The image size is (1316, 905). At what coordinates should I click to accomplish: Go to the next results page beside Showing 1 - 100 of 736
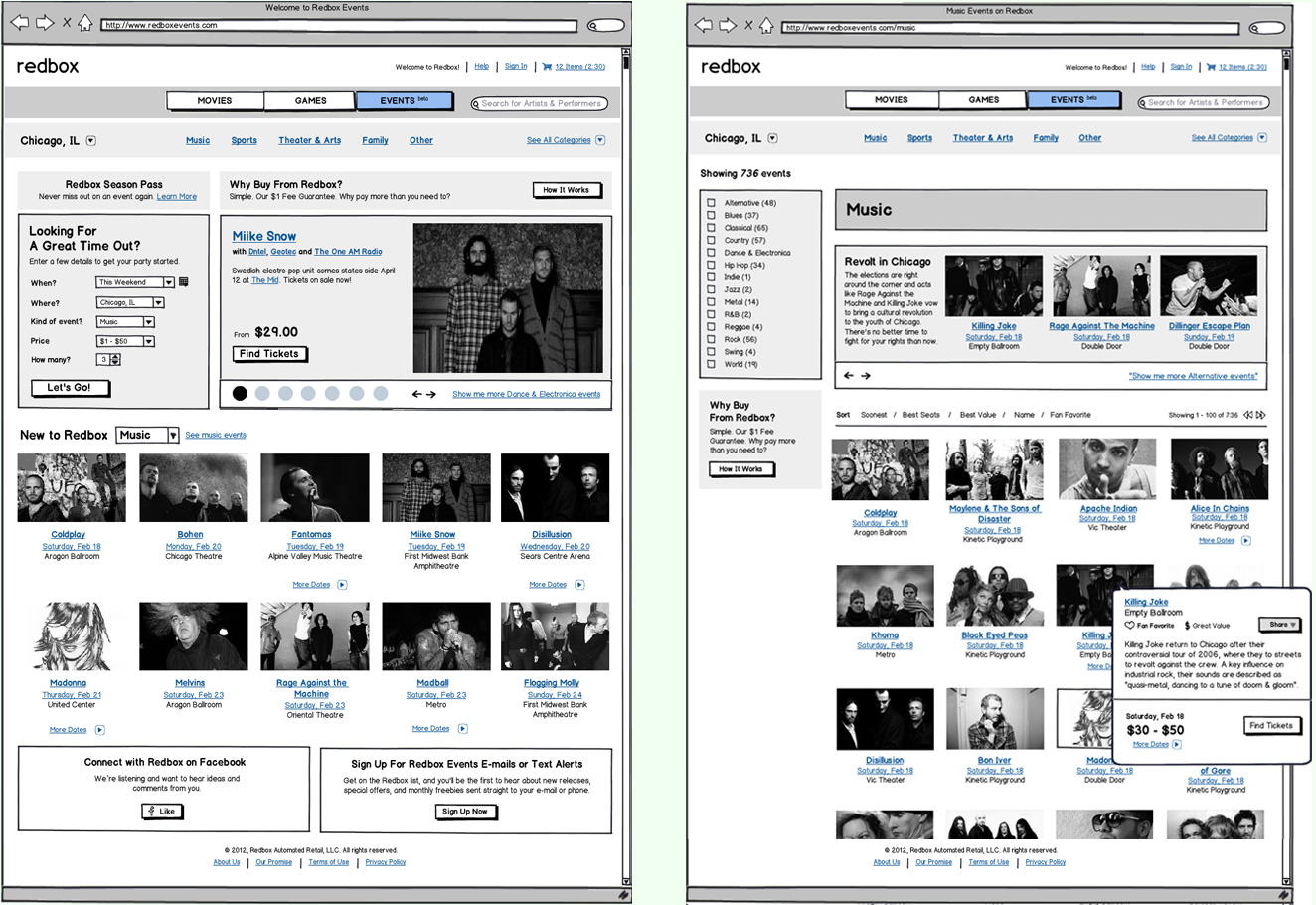tap(1261, 415)
